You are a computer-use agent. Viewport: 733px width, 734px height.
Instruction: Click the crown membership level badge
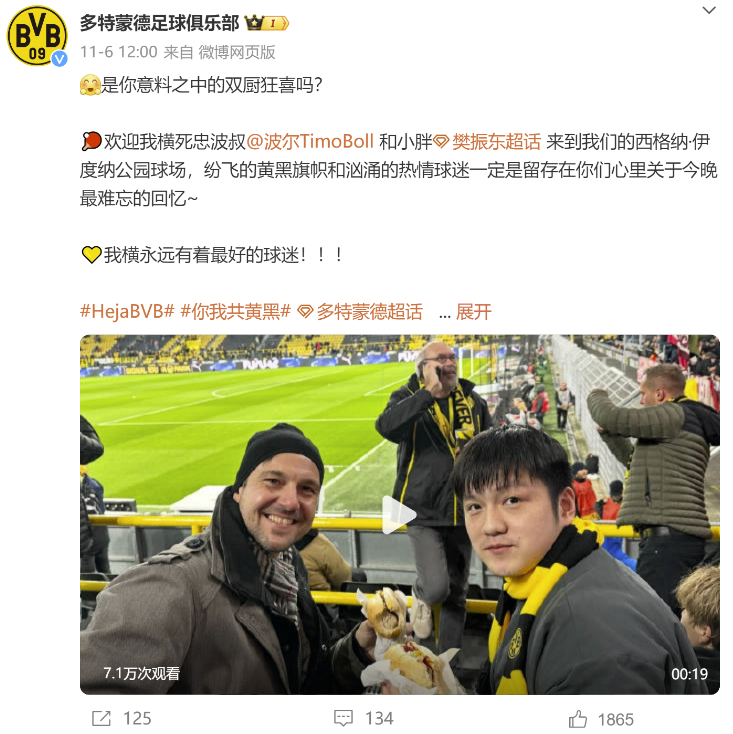pyautogui.click(x=266, y=22)
